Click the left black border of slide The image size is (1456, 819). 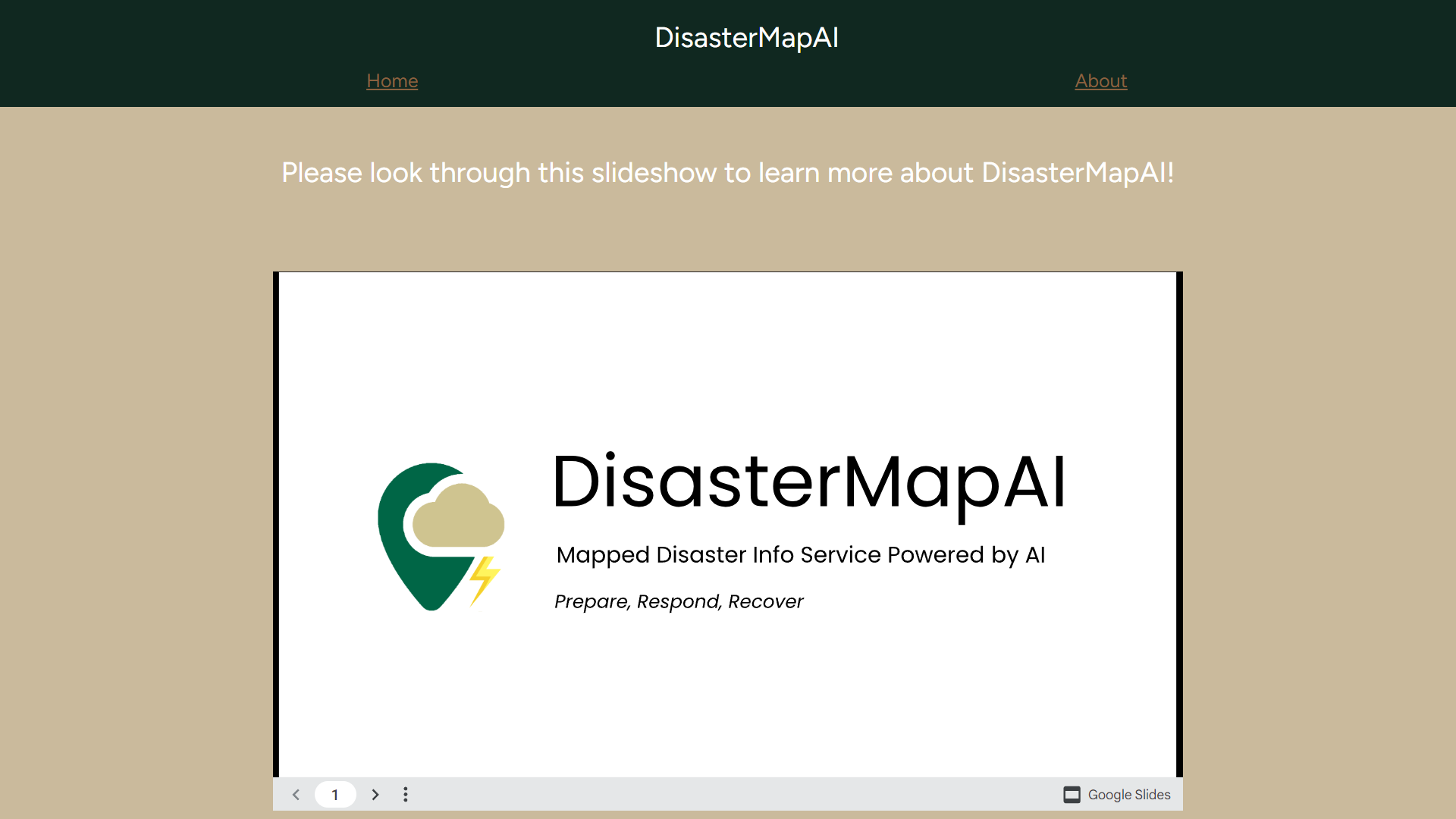tap(276, 523)
